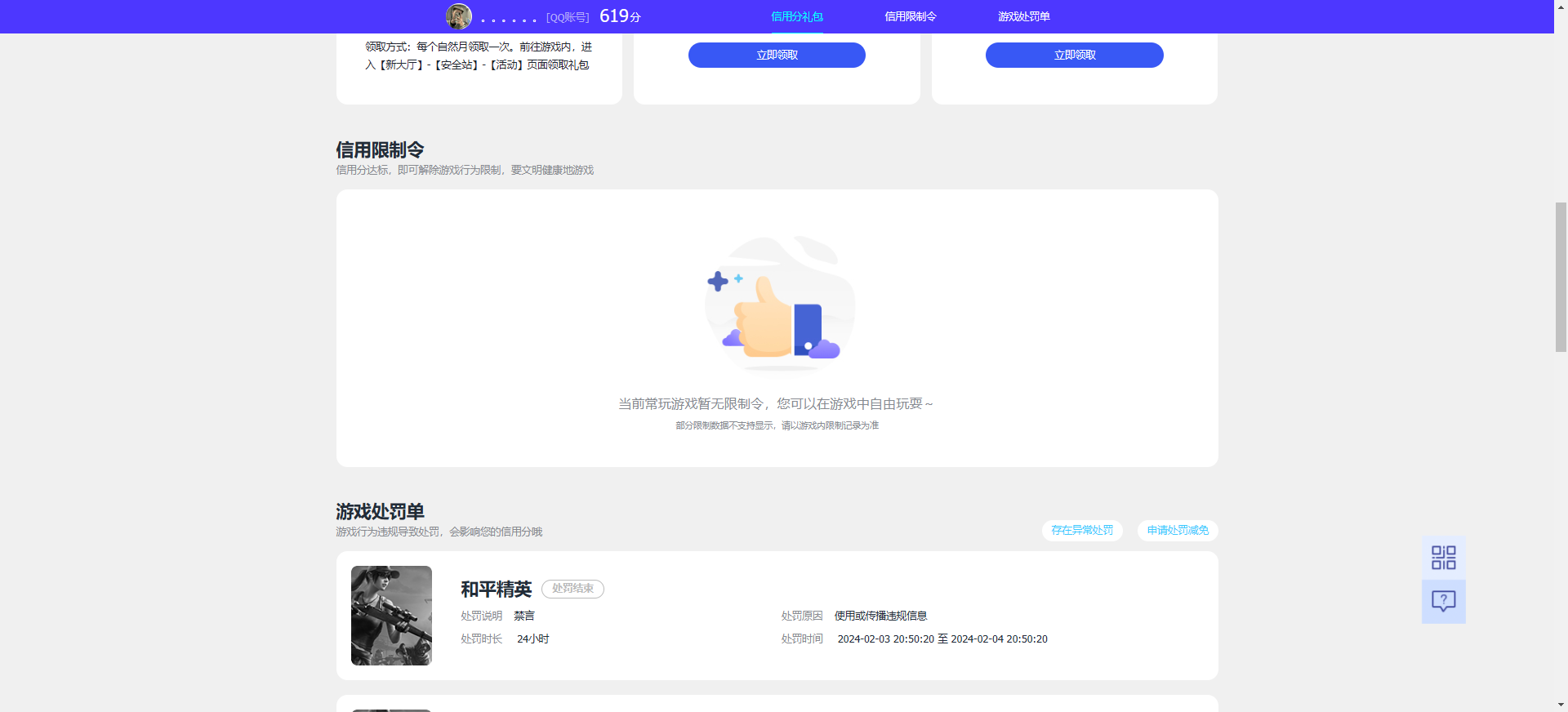Click the 和平精英 game thumbnail
This screenshot has height=712, width=1568.
tap(391, 616)
